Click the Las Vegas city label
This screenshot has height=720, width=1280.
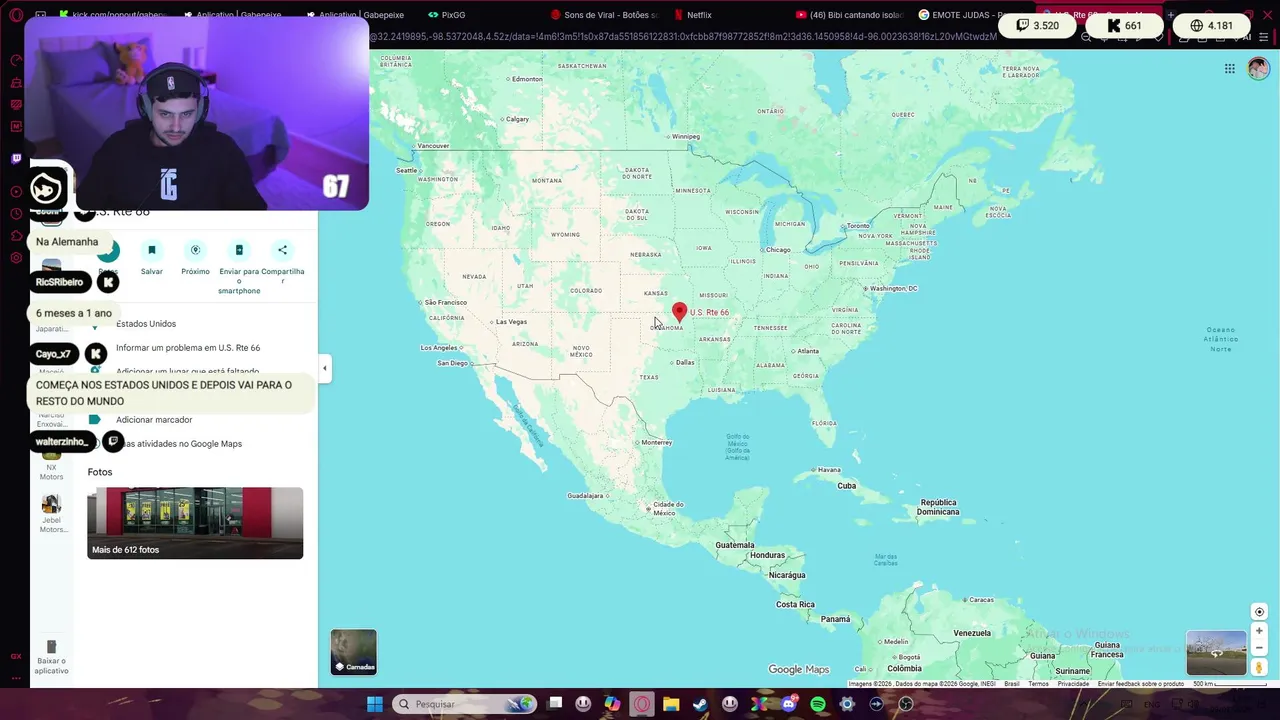tap(511, 322)
